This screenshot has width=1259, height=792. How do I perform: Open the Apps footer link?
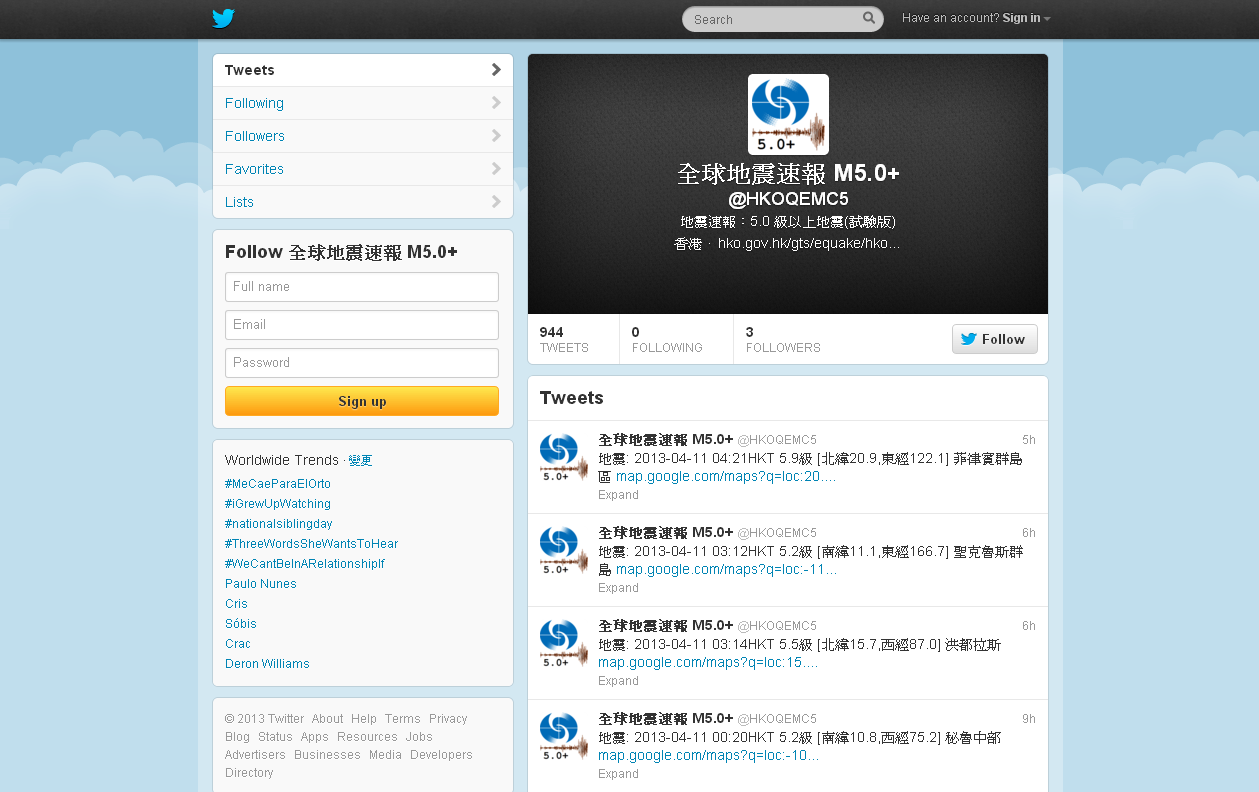coord(314,737)
